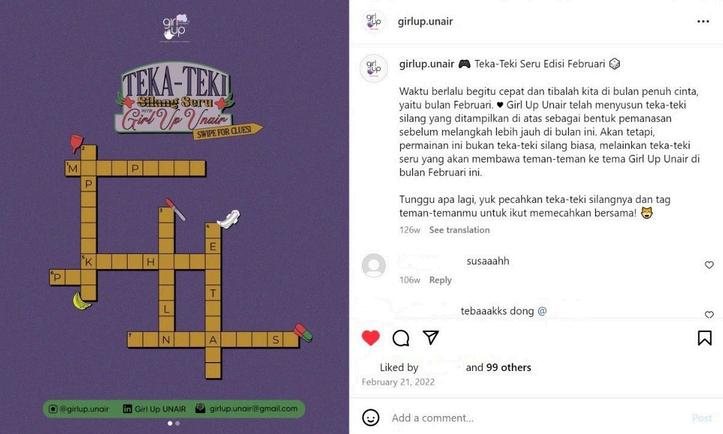Image resolution: width=723 pixels, height=434 pixels.
Task: Click See translation link
Action: point(459,230)
